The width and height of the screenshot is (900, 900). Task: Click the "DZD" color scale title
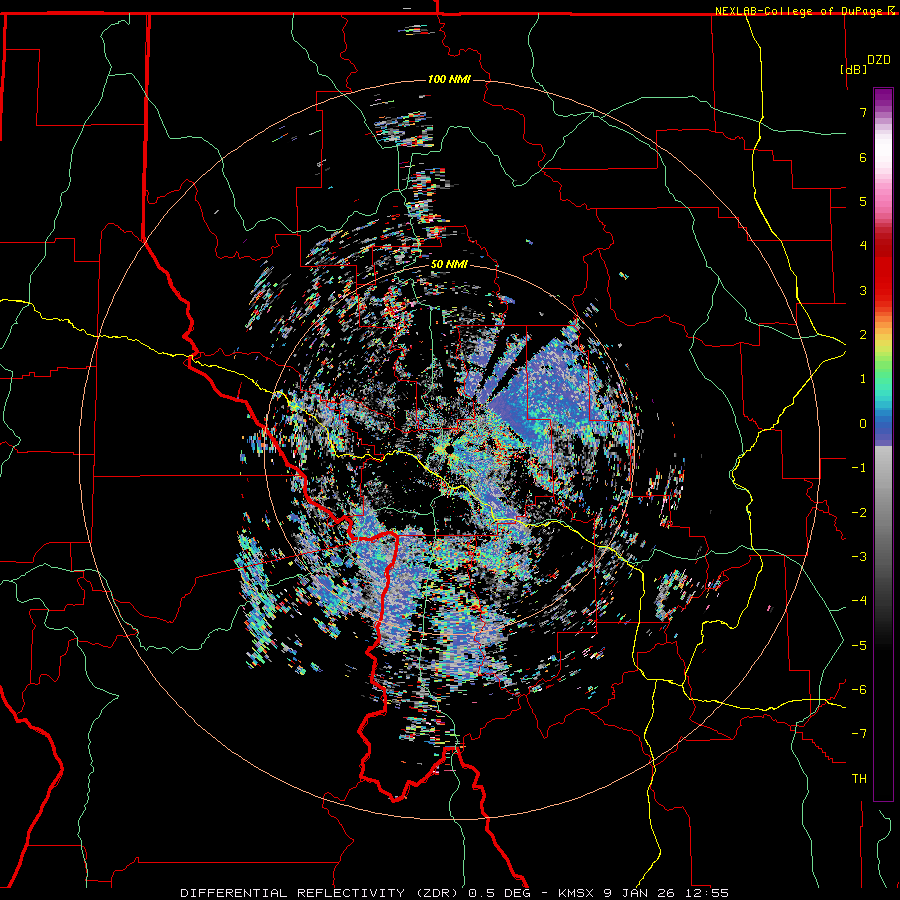click(879, 60)
